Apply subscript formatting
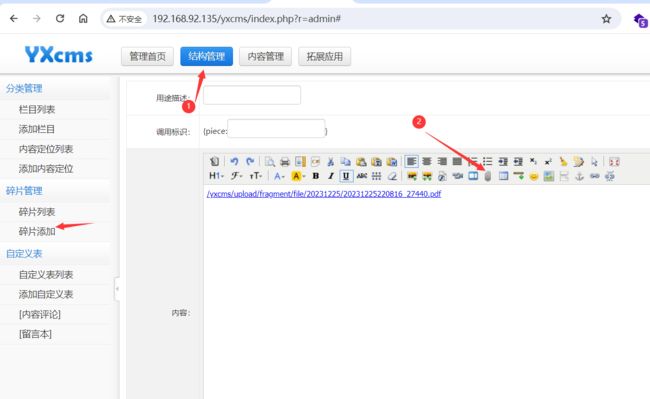The image size is (650, 399). coord(533,162)
